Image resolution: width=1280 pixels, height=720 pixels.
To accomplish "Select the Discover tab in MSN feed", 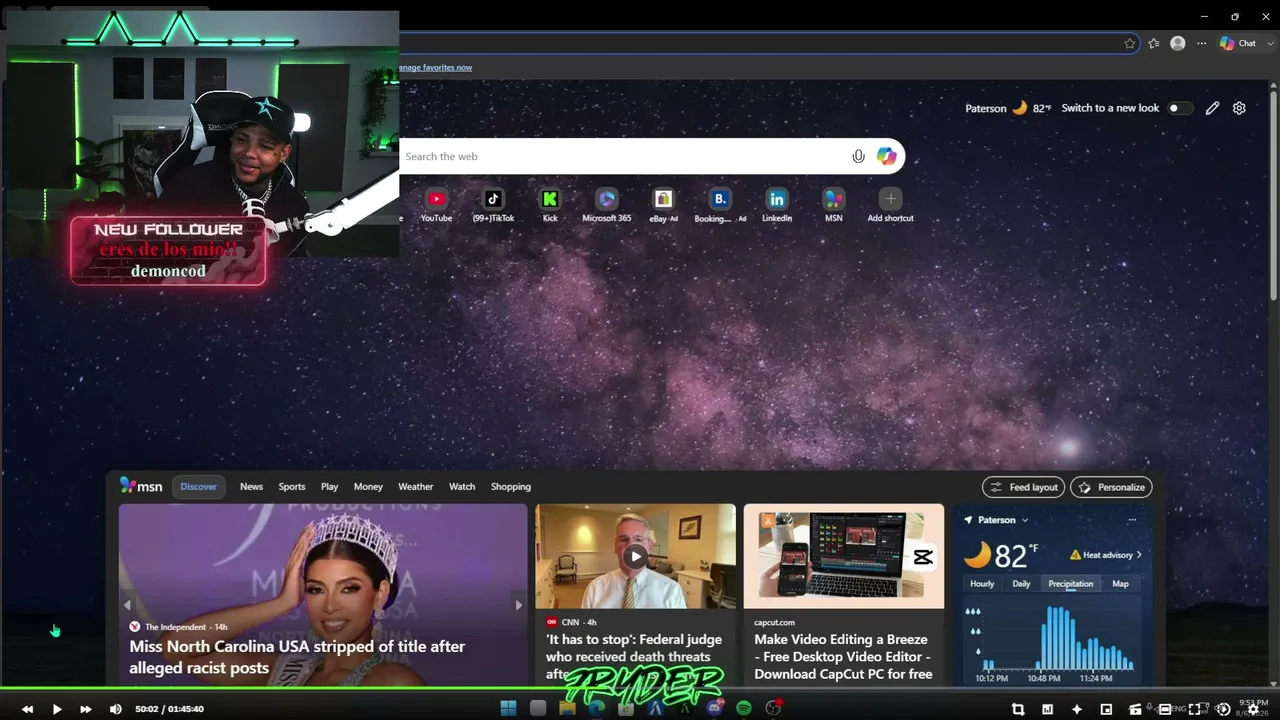I will coord(198,487).
